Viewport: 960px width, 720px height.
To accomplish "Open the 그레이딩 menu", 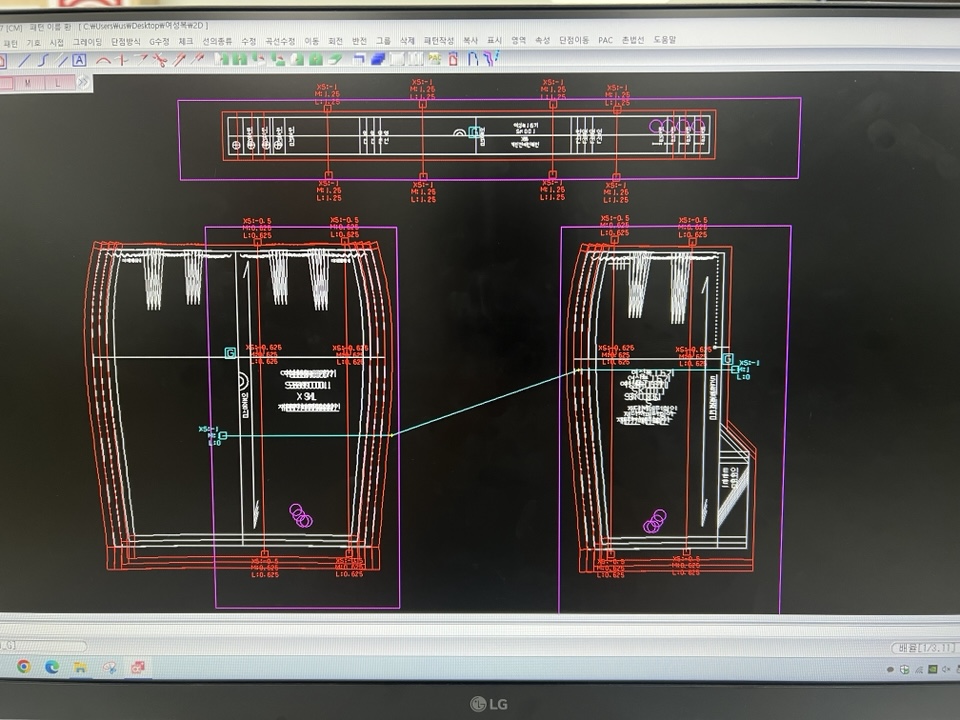I will pos(87,41).
